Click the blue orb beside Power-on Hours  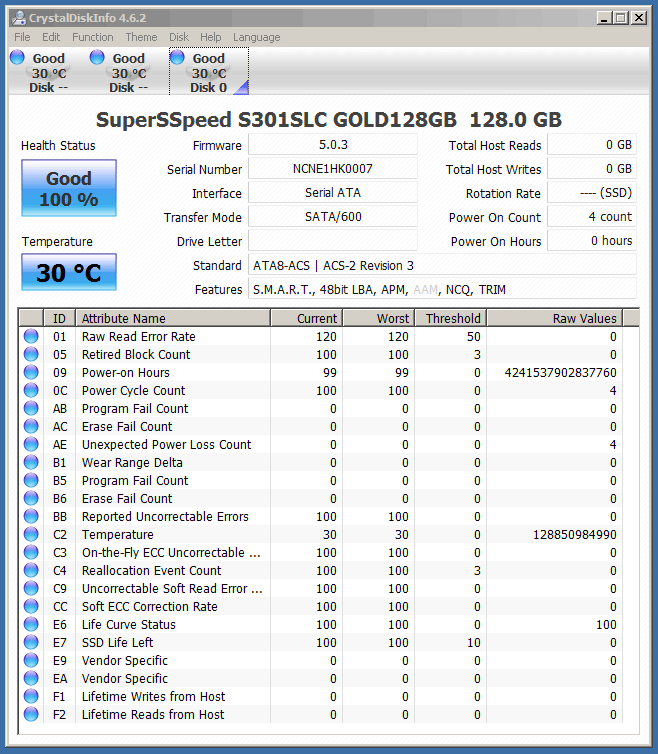point(31,373)
